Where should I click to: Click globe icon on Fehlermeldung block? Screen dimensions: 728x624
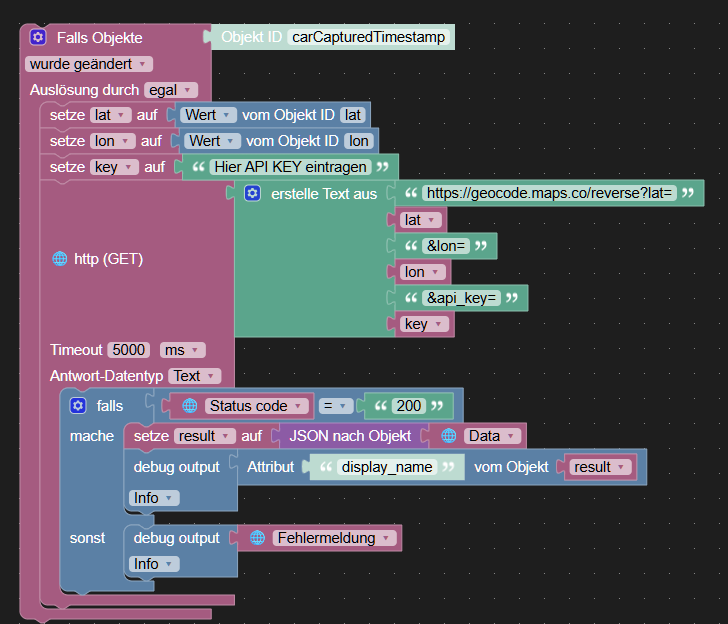pyautogui.click(x=257, y=538)
